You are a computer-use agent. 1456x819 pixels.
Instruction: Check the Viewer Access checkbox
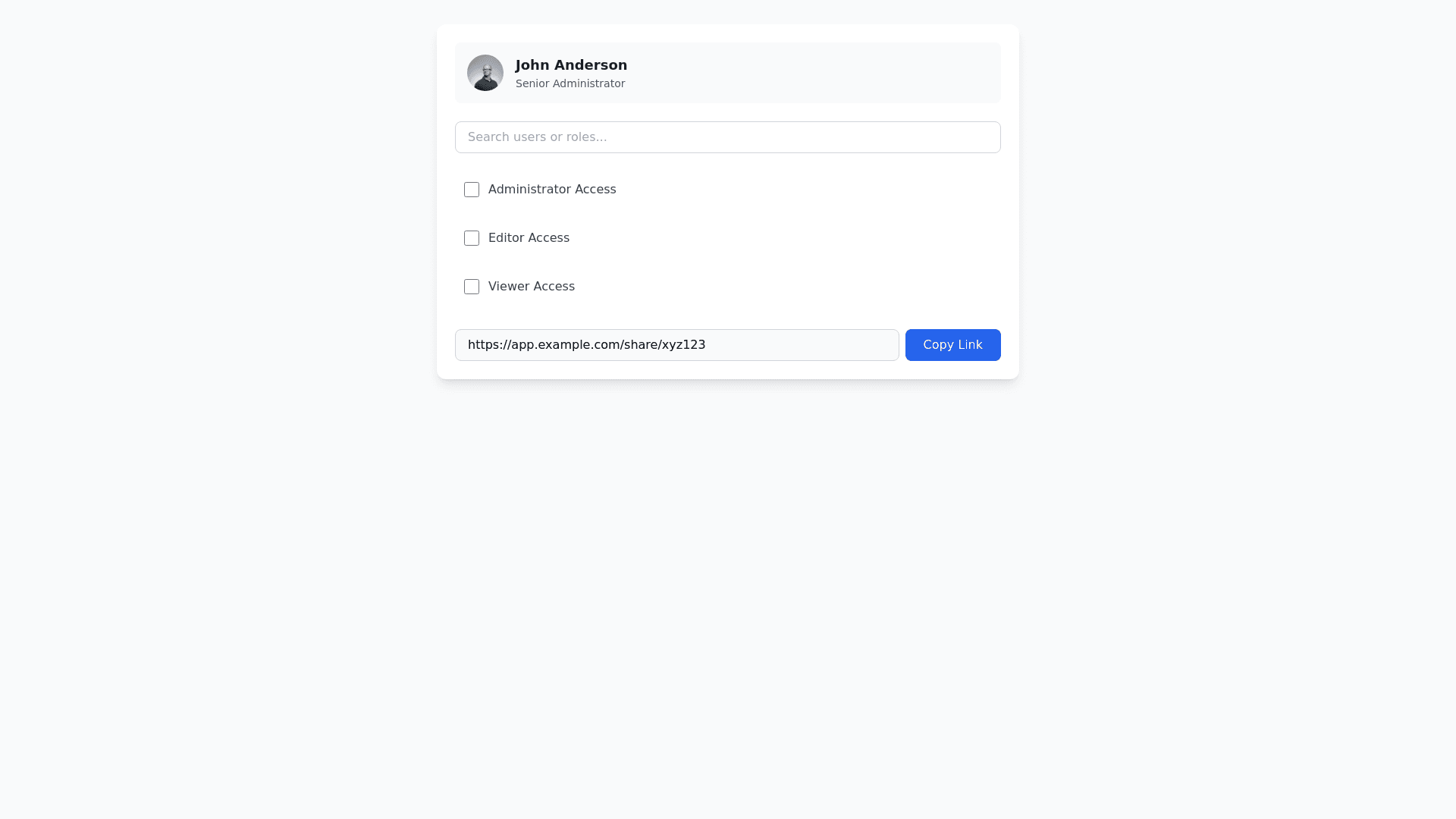[x=472, y=287]
